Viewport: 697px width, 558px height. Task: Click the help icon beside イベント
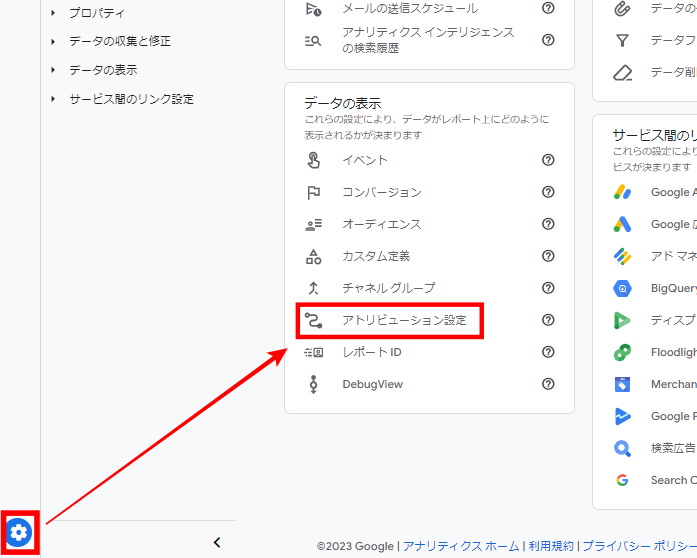tap(548, 160)
